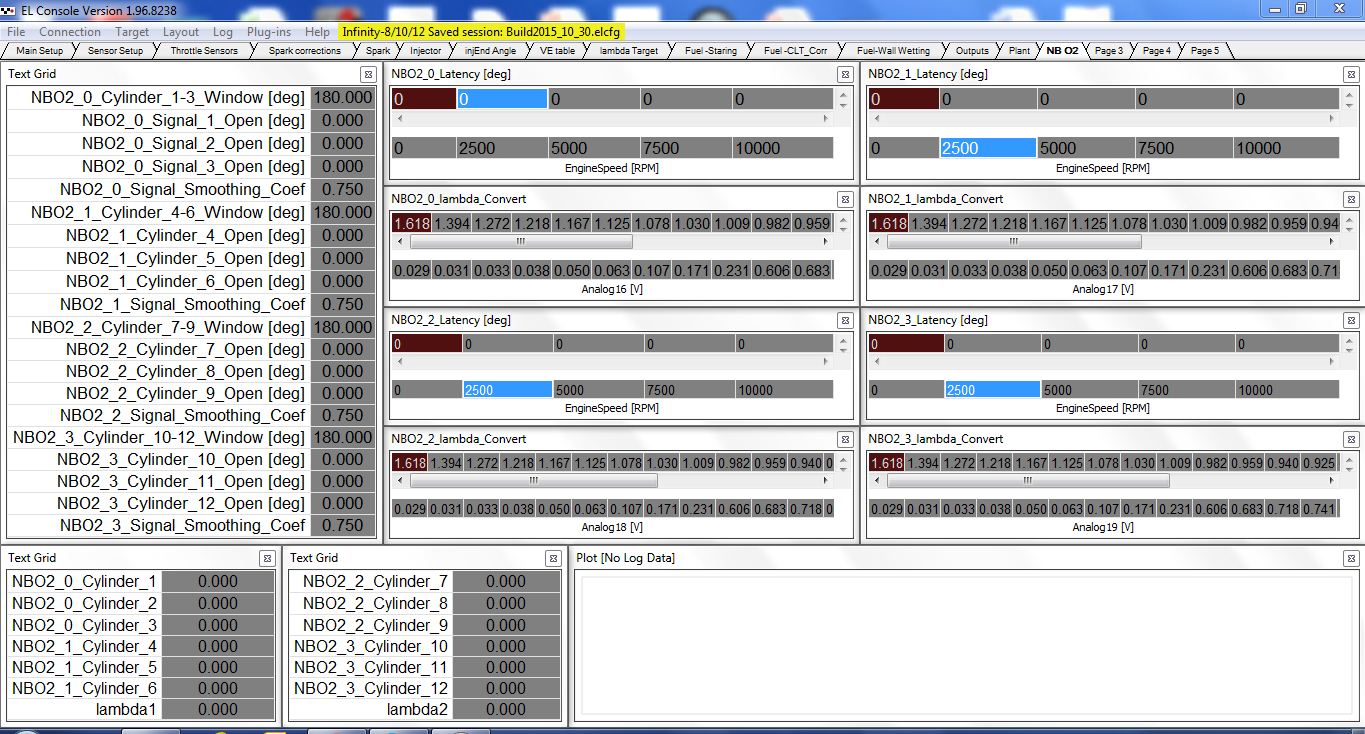1365x734 pixels.
Task: Close the NBO2_0_Latency panel
Action: tap(844, 75)
